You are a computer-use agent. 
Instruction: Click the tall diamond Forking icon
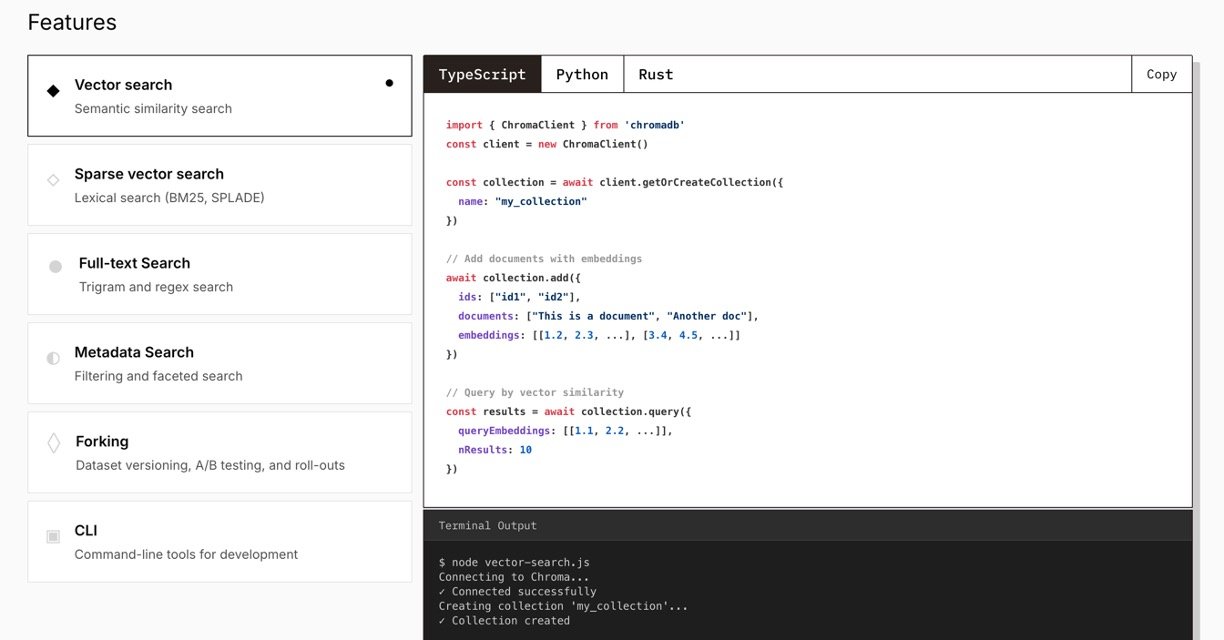(54, 443)
